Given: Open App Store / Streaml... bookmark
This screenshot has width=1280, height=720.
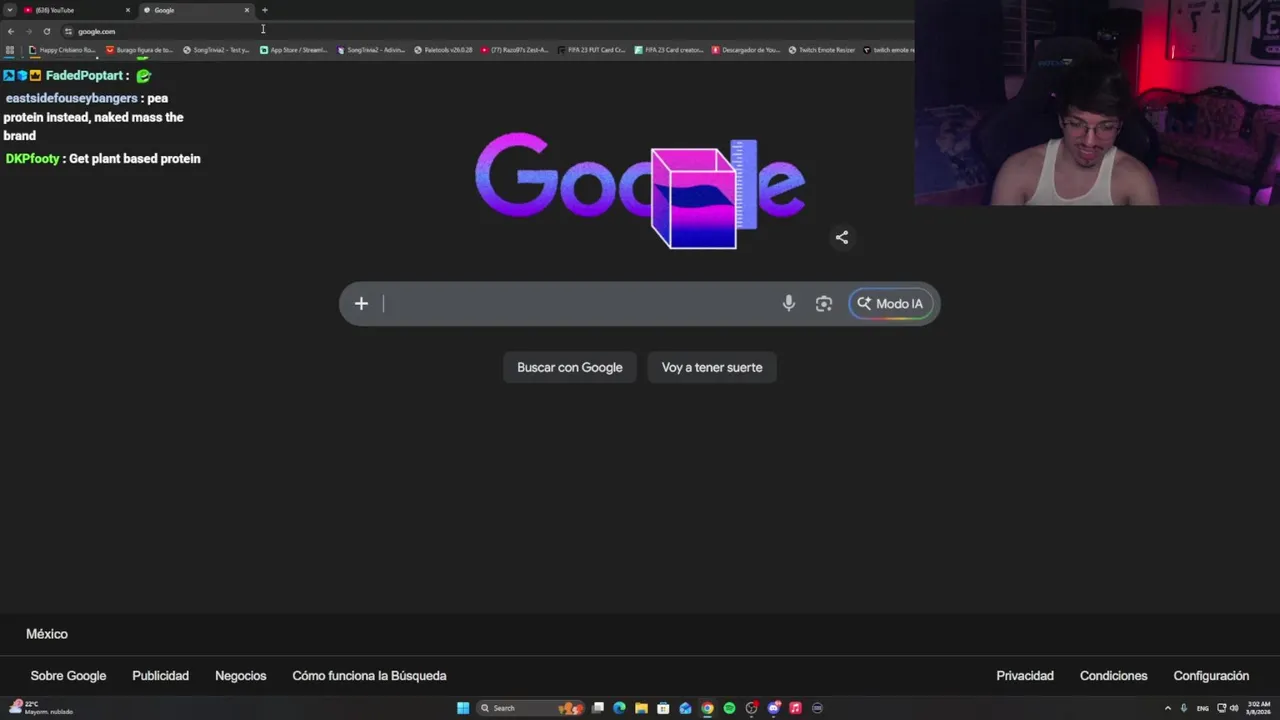Looking at the screenshot, I should tap(294, 50).
